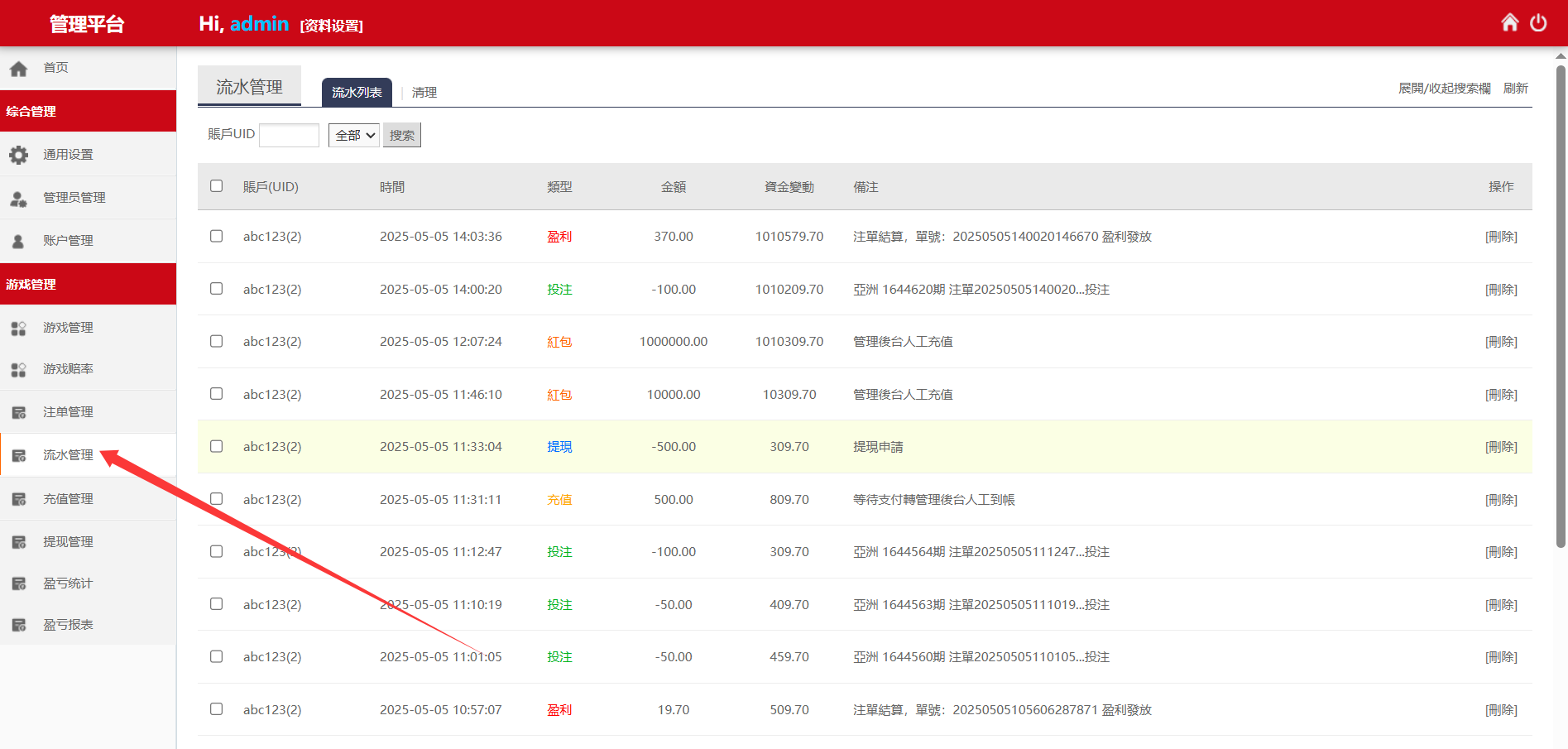Viewport: 1568px width, 749px height.
Task: Click the 金額 column header
Action: click(674, 187)
